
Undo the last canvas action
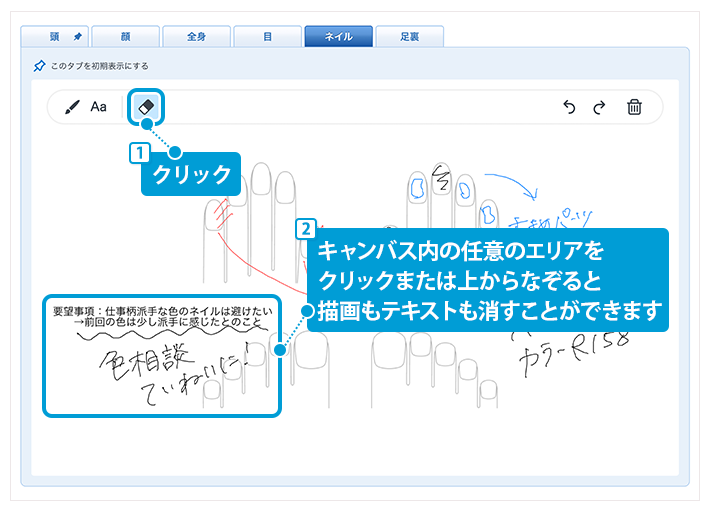(x=570, y=107)
